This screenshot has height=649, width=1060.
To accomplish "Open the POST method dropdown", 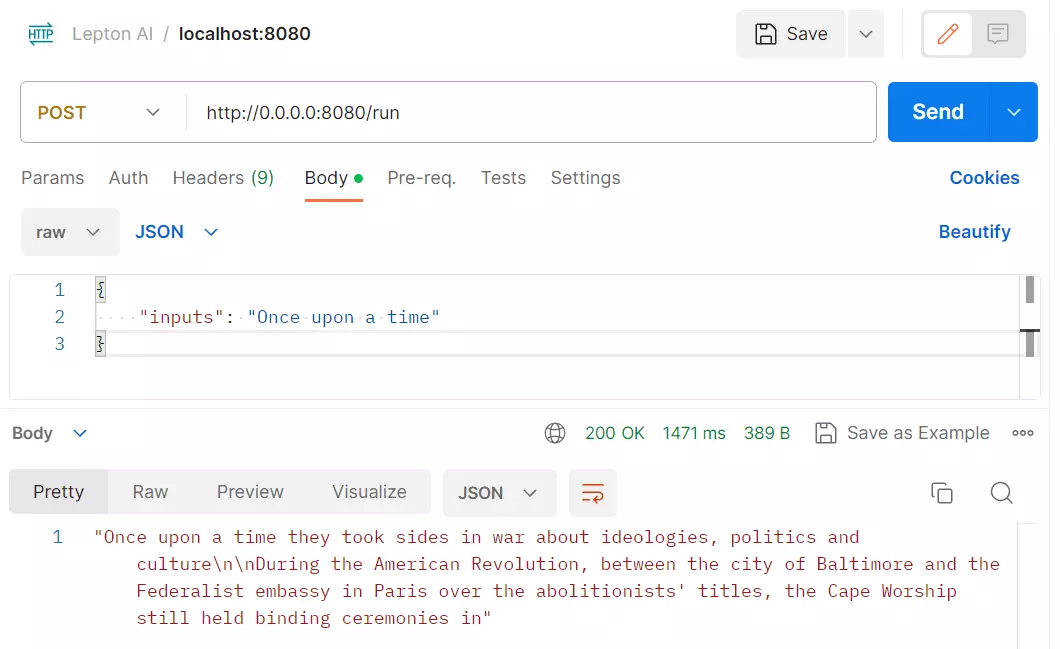I will point(99,112).
